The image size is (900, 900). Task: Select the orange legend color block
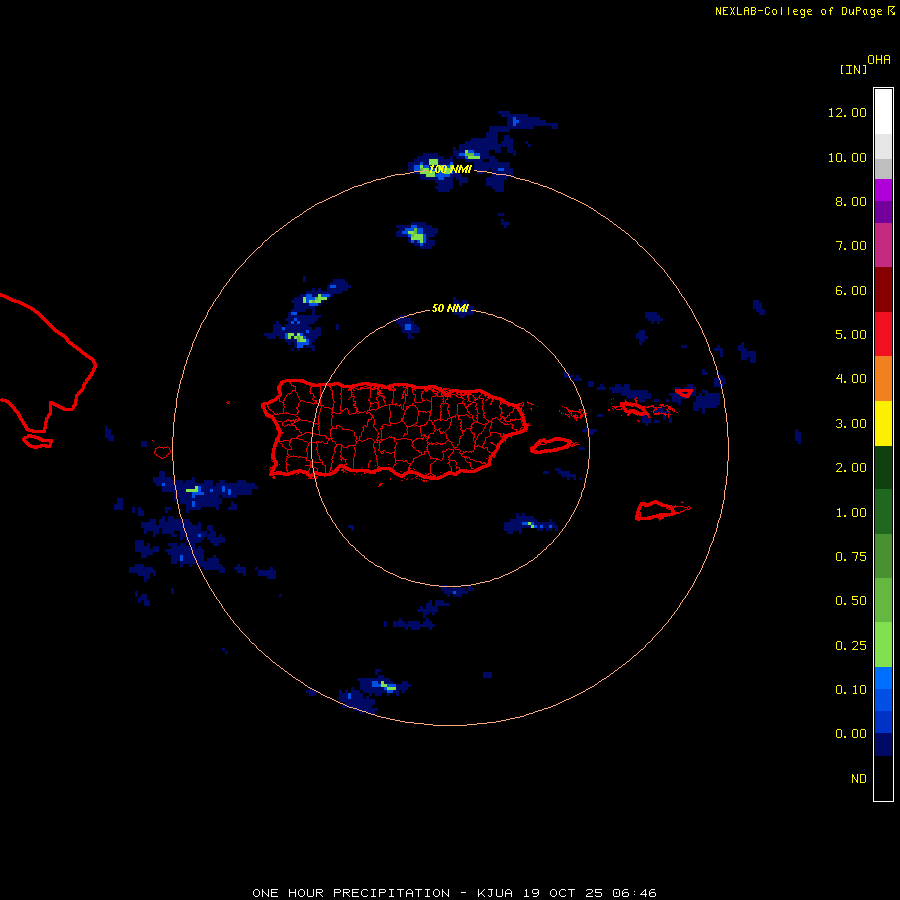[x=883, y=379]
